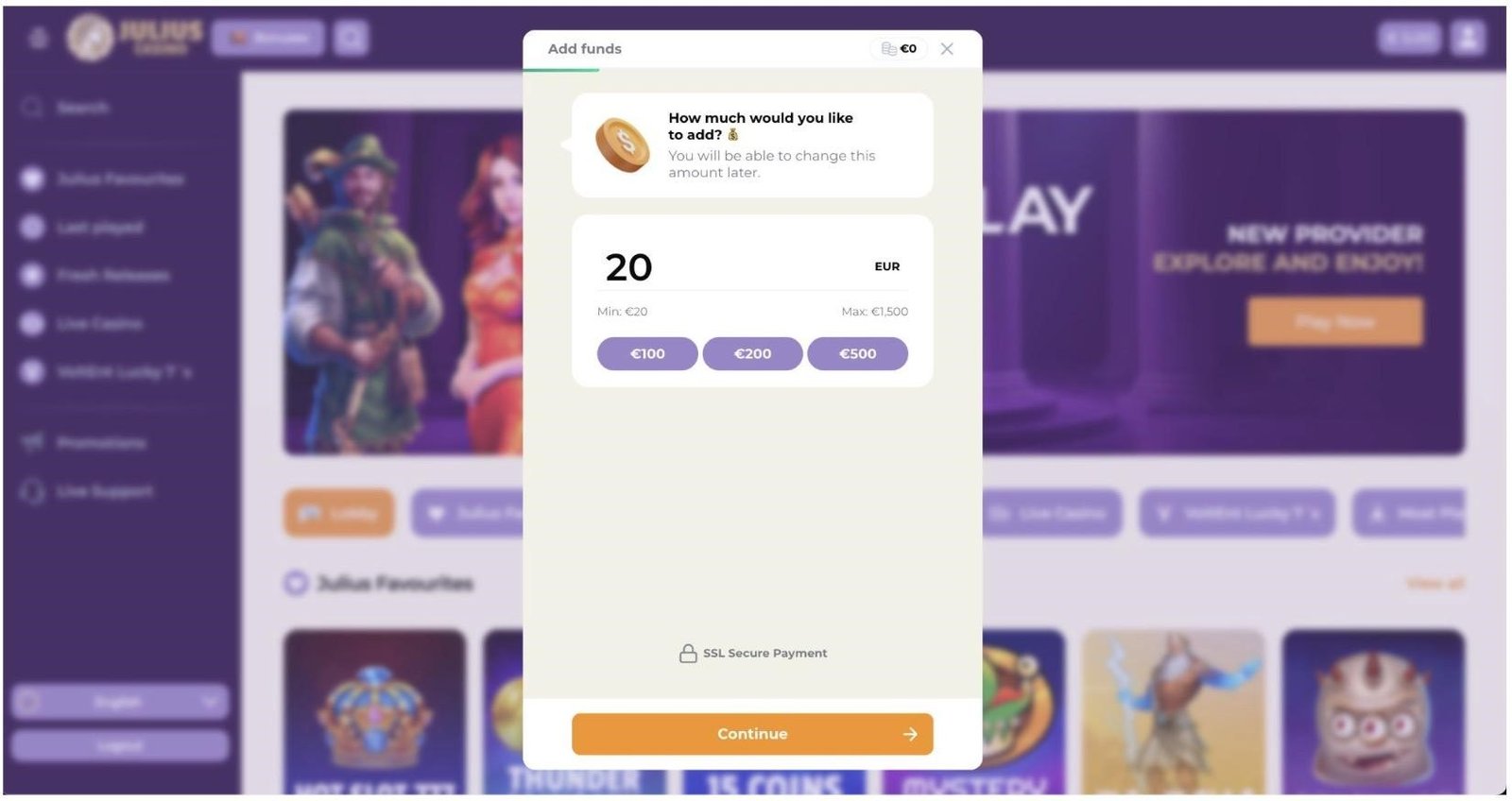Click the amount field showing 20
The width and height of the screenshot is (1512, 801).
pos(752,266)
